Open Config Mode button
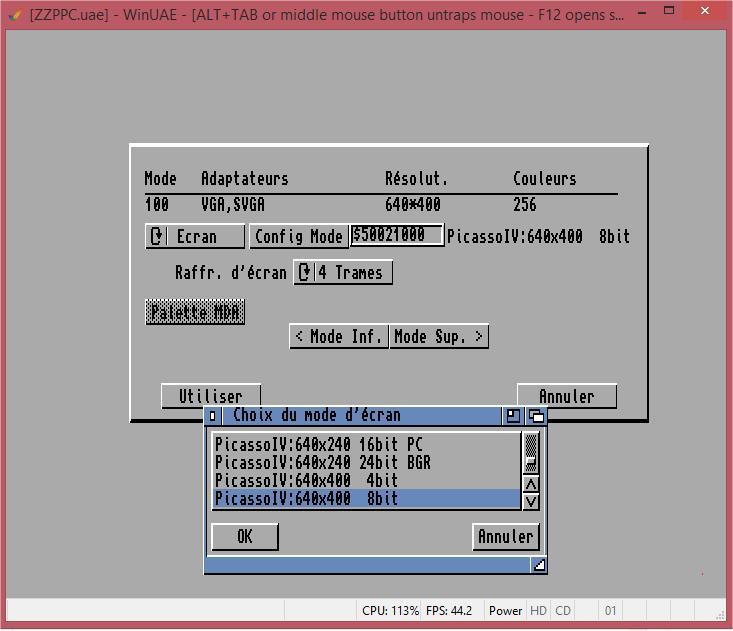The height and width of the screenshot is (631, 733). [x=299, y=236]
